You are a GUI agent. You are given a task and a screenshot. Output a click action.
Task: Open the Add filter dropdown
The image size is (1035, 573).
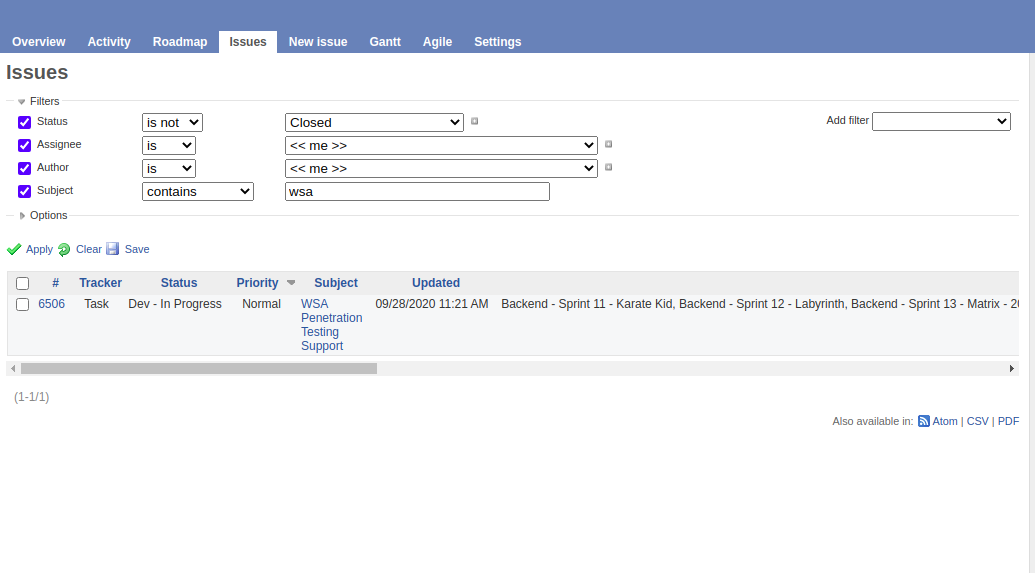tap(941, 121)
